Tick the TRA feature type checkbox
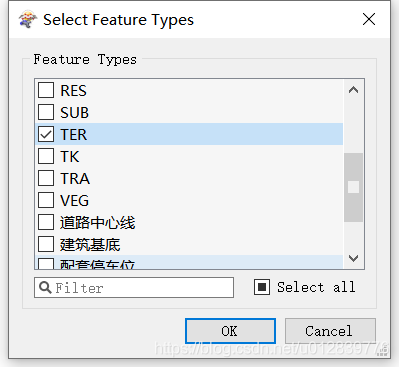The image size is (399, 367). pos(46,178)
